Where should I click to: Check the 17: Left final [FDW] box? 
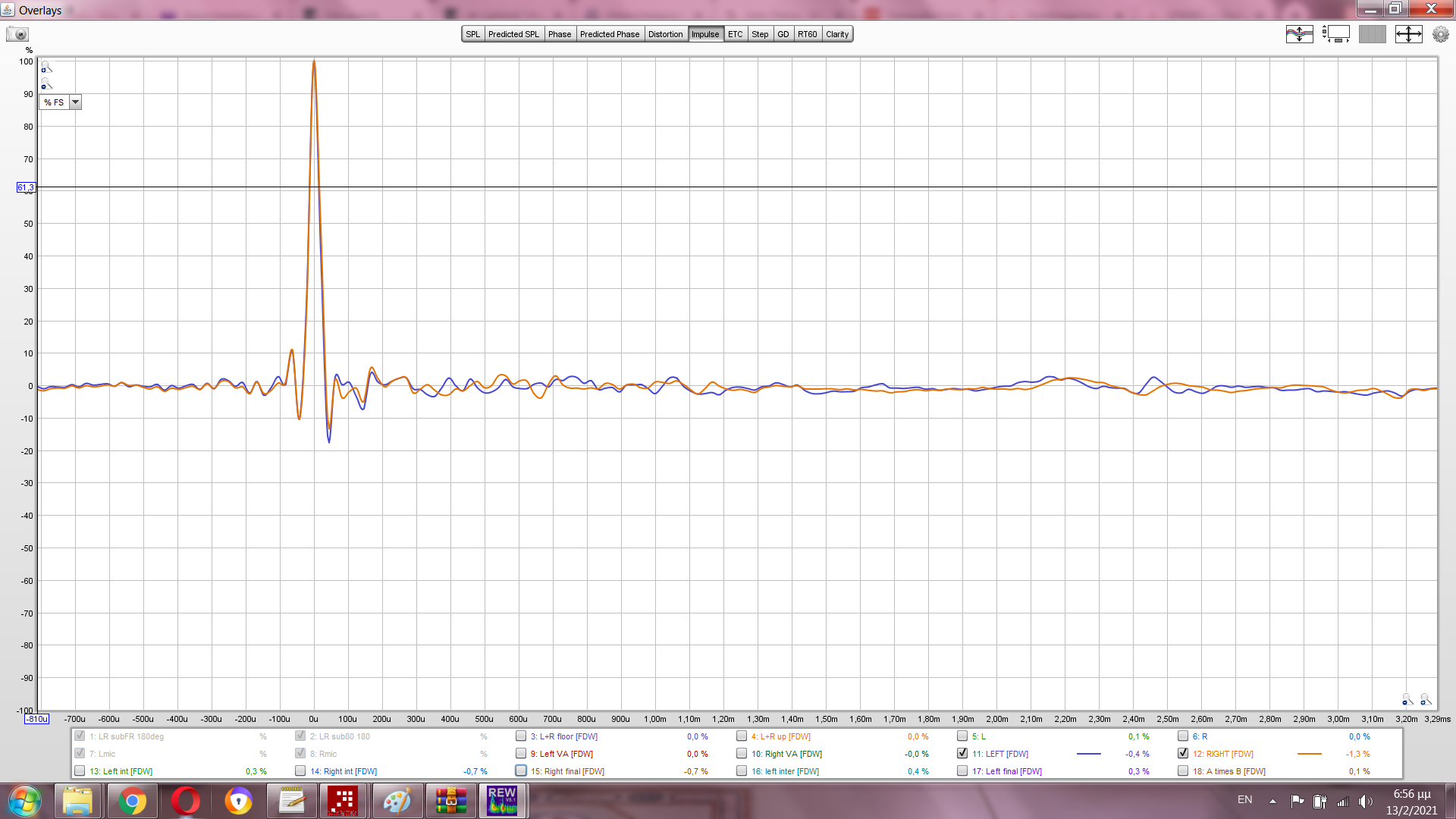tap(962, 771)
